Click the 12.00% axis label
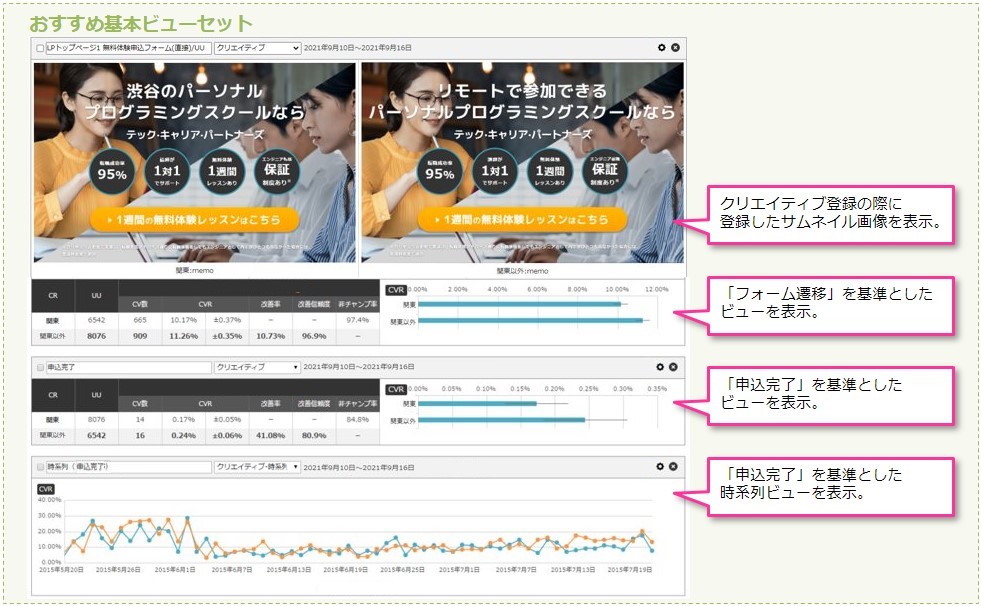The image size is (981, 606). click(656, 290)
